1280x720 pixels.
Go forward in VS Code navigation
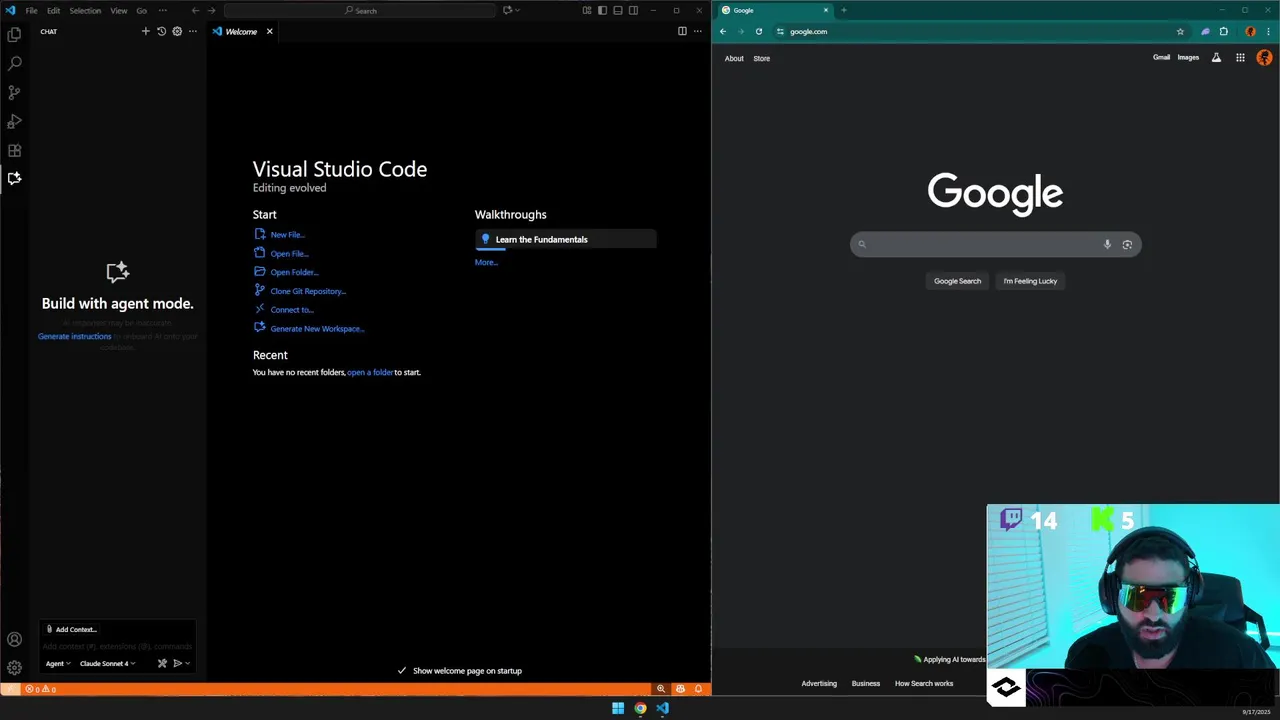(211, 10)
